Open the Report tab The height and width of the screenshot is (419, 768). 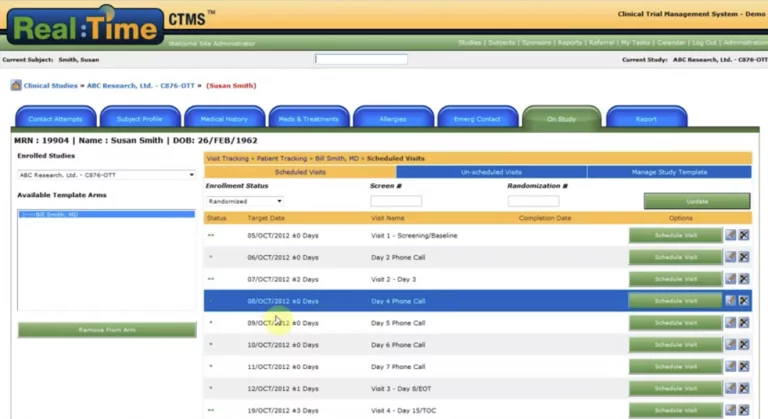click(647, 118)
